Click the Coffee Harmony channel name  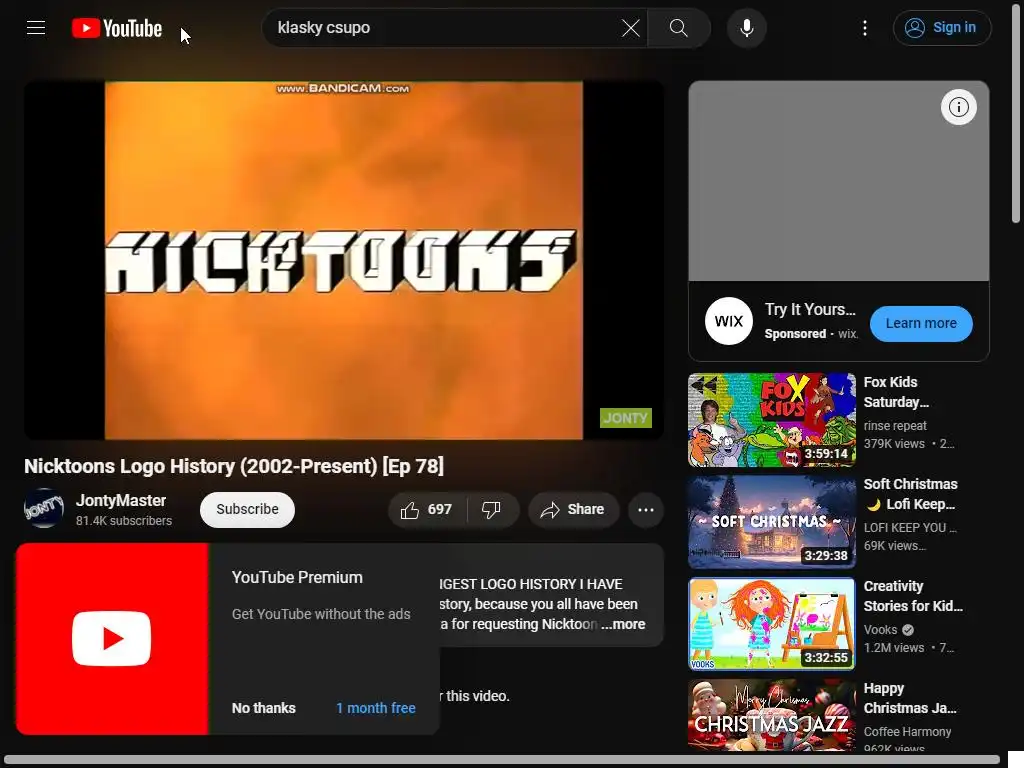coord(907,732)
